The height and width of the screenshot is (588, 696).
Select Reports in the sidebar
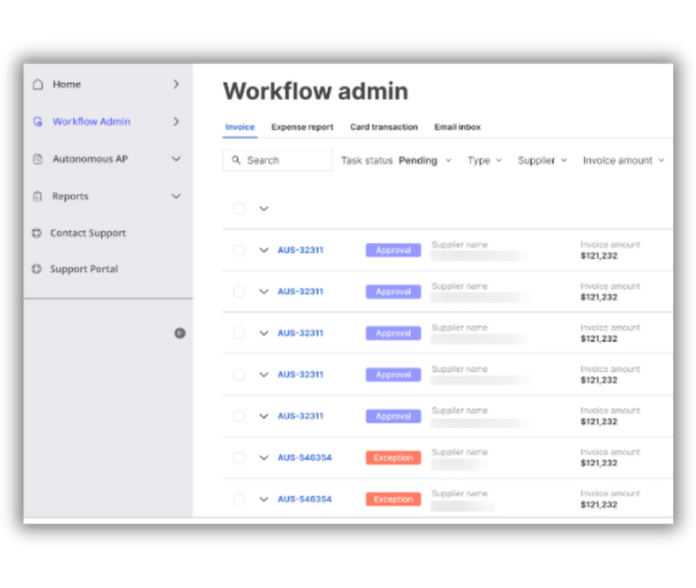point(108,196)
